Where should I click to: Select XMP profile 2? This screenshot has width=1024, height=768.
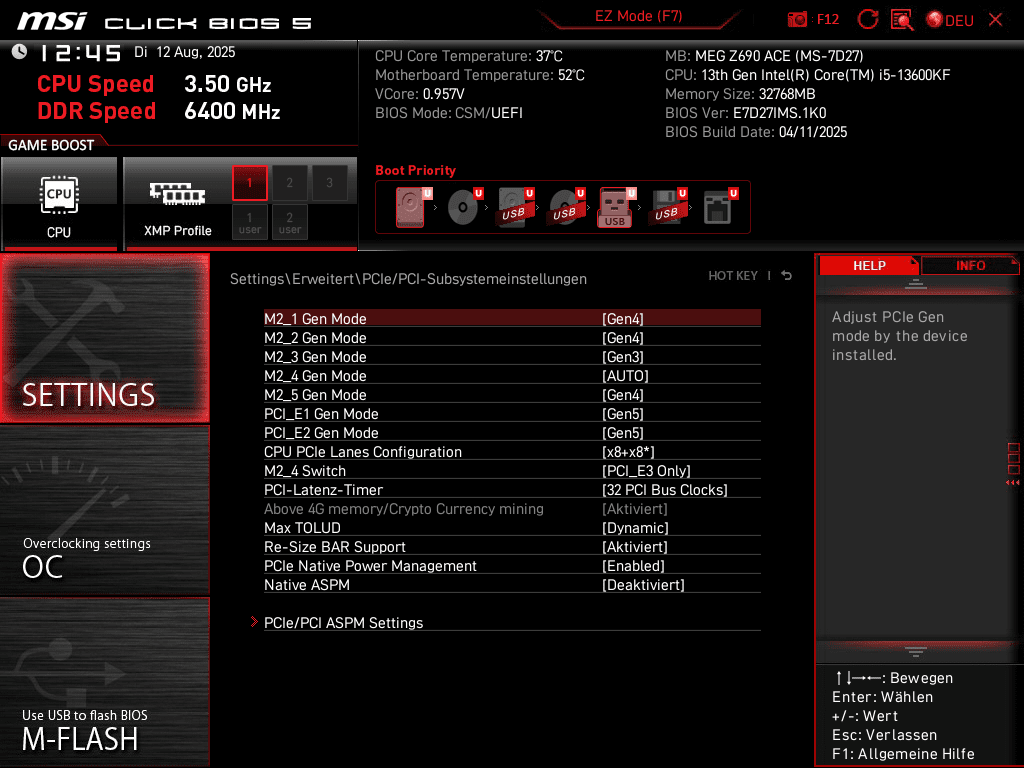pyautogui.click(x=289, y=183)
